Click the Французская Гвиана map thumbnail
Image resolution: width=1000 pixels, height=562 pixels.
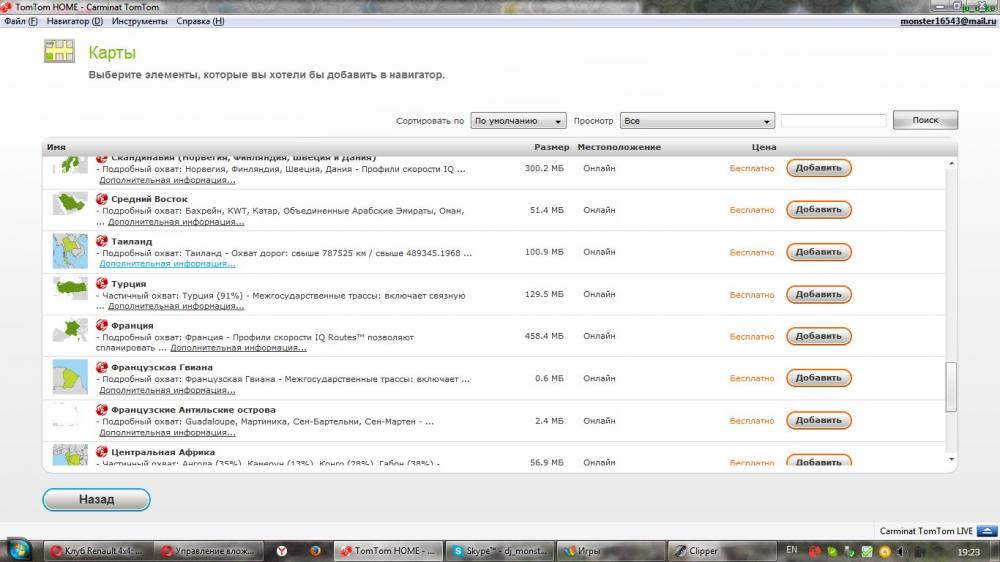[70, 377]
